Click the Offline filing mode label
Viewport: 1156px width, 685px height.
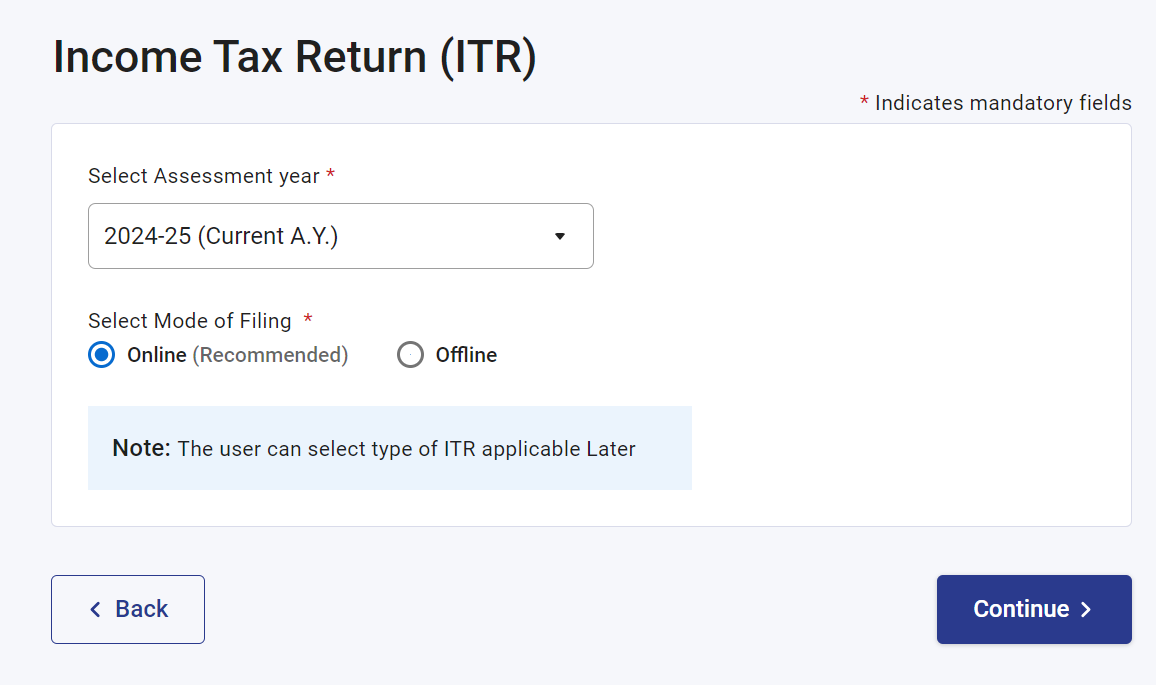click(466, 355)
